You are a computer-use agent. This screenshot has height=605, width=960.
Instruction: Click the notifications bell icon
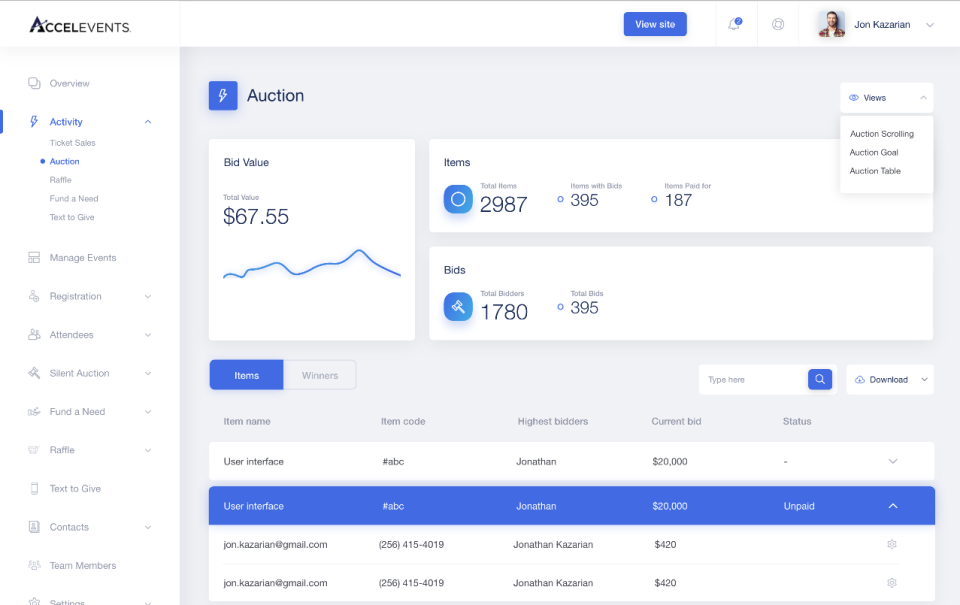(x=735, y=23)
